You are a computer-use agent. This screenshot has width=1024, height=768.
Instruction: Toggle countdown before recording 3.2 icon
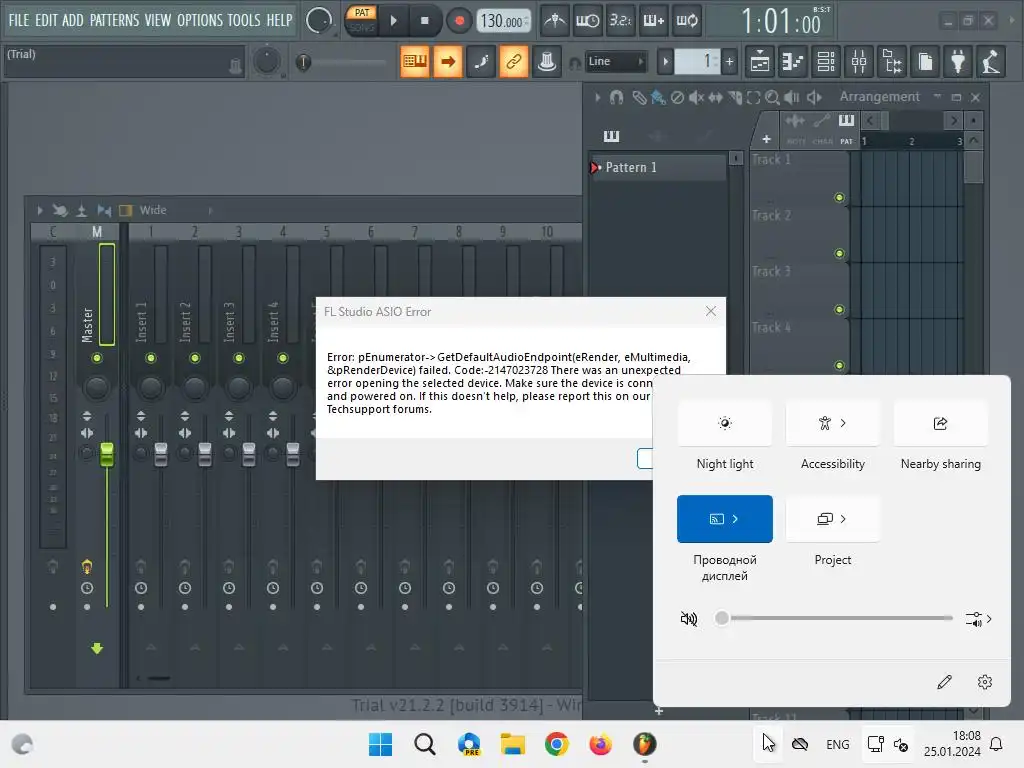point(620,21)
